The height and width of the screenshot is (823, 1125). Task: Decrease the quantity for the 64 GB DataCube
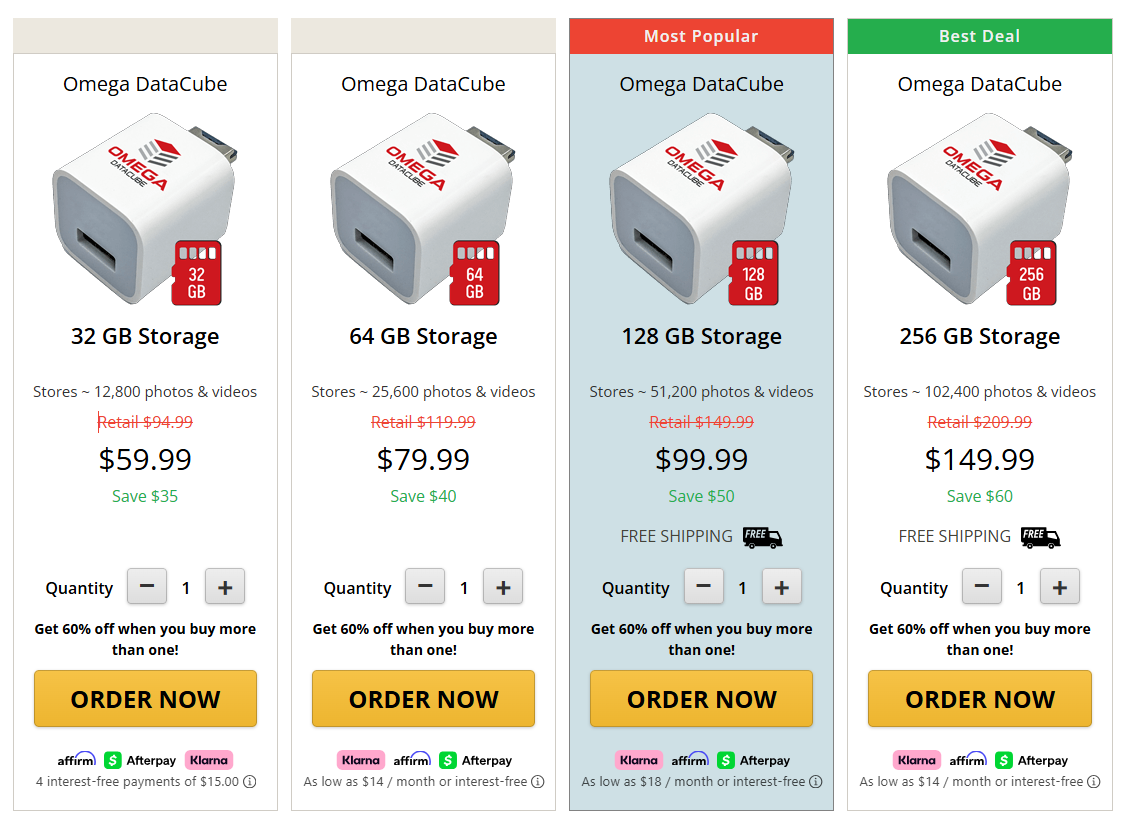[425, 586]
